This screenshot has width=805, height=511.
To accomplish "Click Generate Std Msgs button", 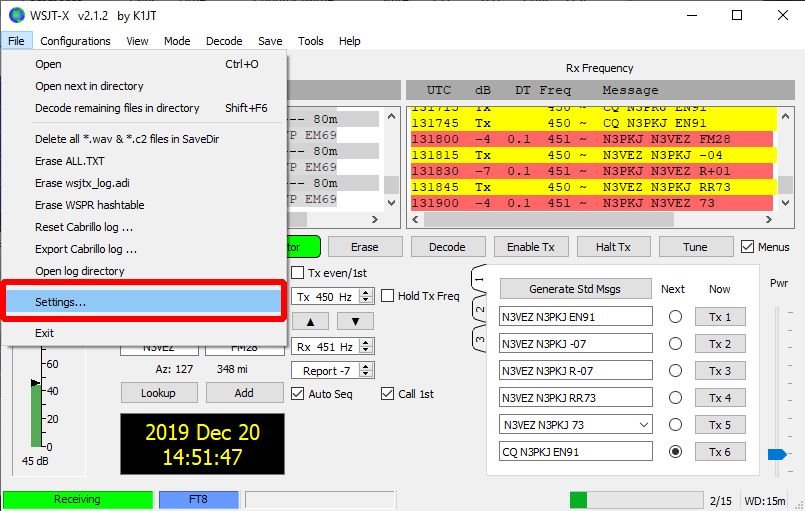I will click(x=576, y=289).
